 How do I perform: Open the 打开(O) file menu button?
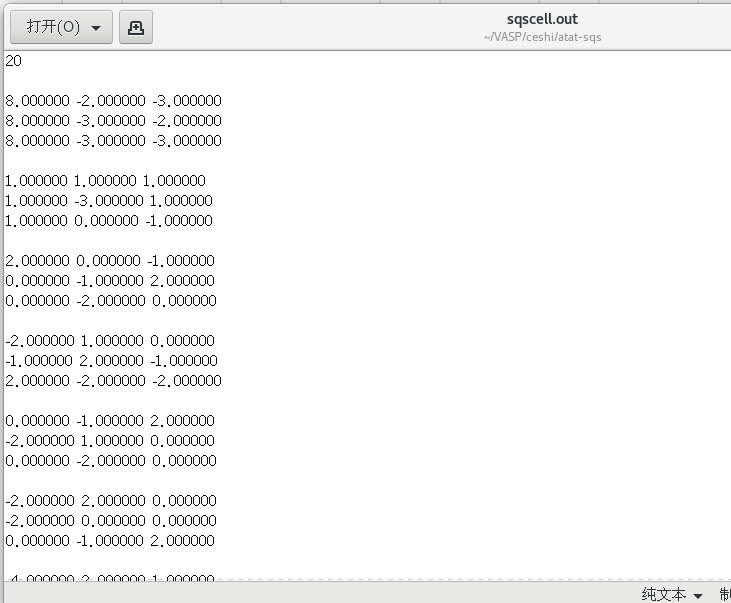tap(61, 27)
